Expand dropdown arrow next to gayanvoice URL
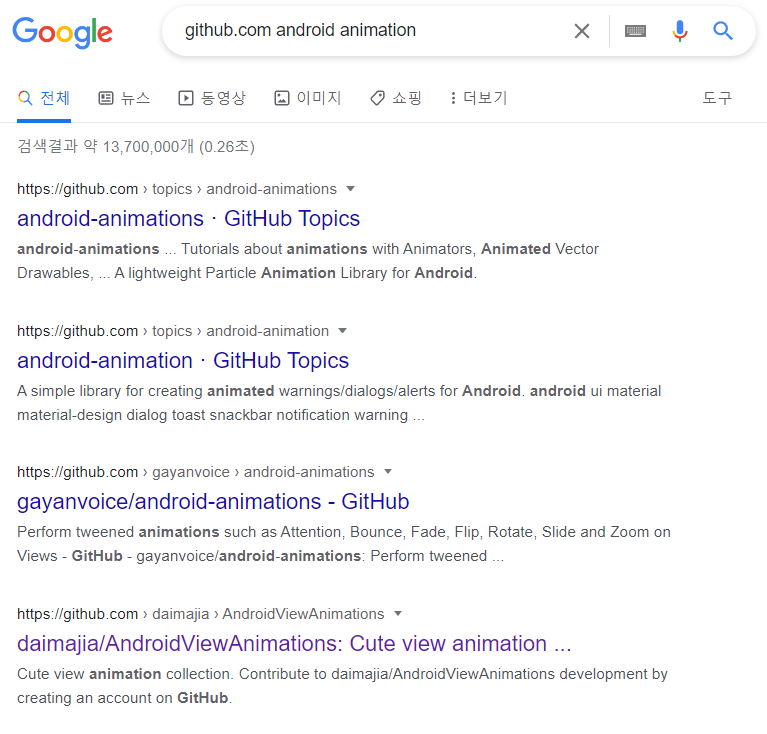The image size is (767, 734). coord(388,472)
